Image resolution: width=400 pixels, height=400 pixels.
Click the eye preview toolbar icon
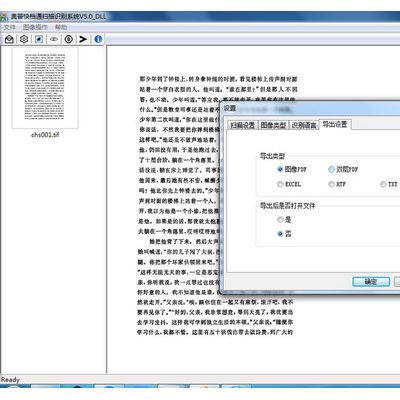coord(54,39)
